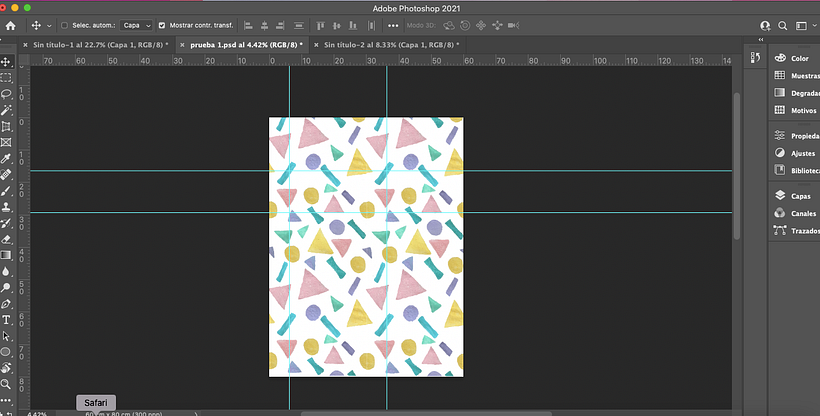Align bottom edges in options bar
This screenshot has width=820, height=416.
point(353,25)
